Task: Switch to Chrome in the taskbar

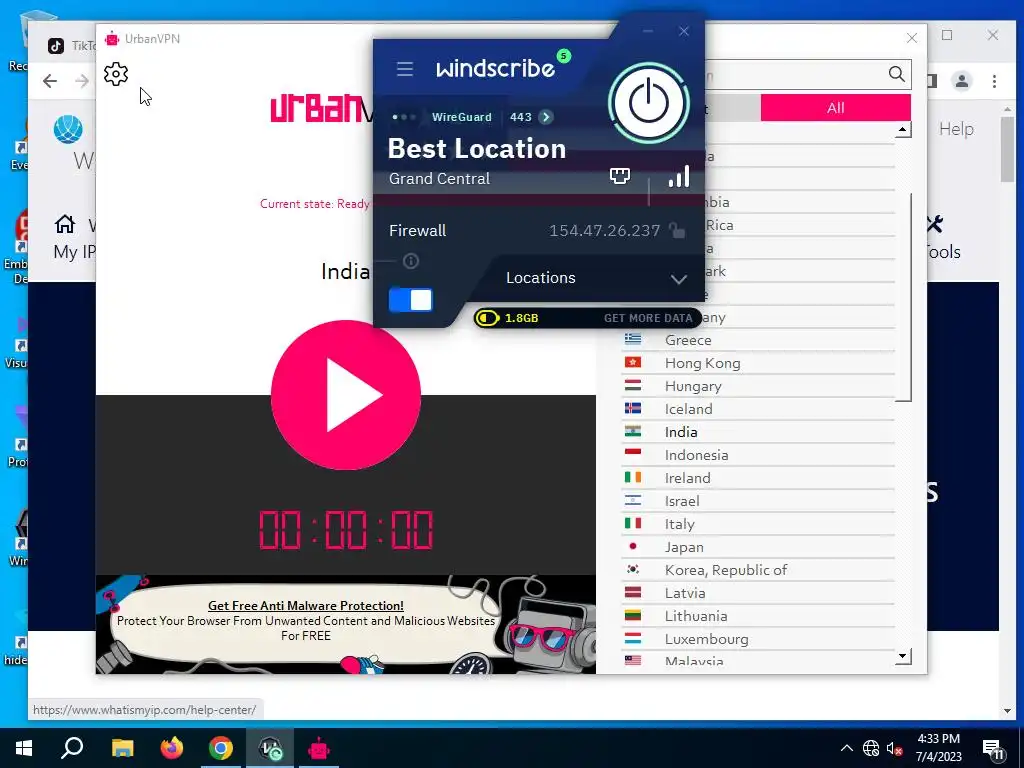Action: pyautogui.click(x=221, y=748)
